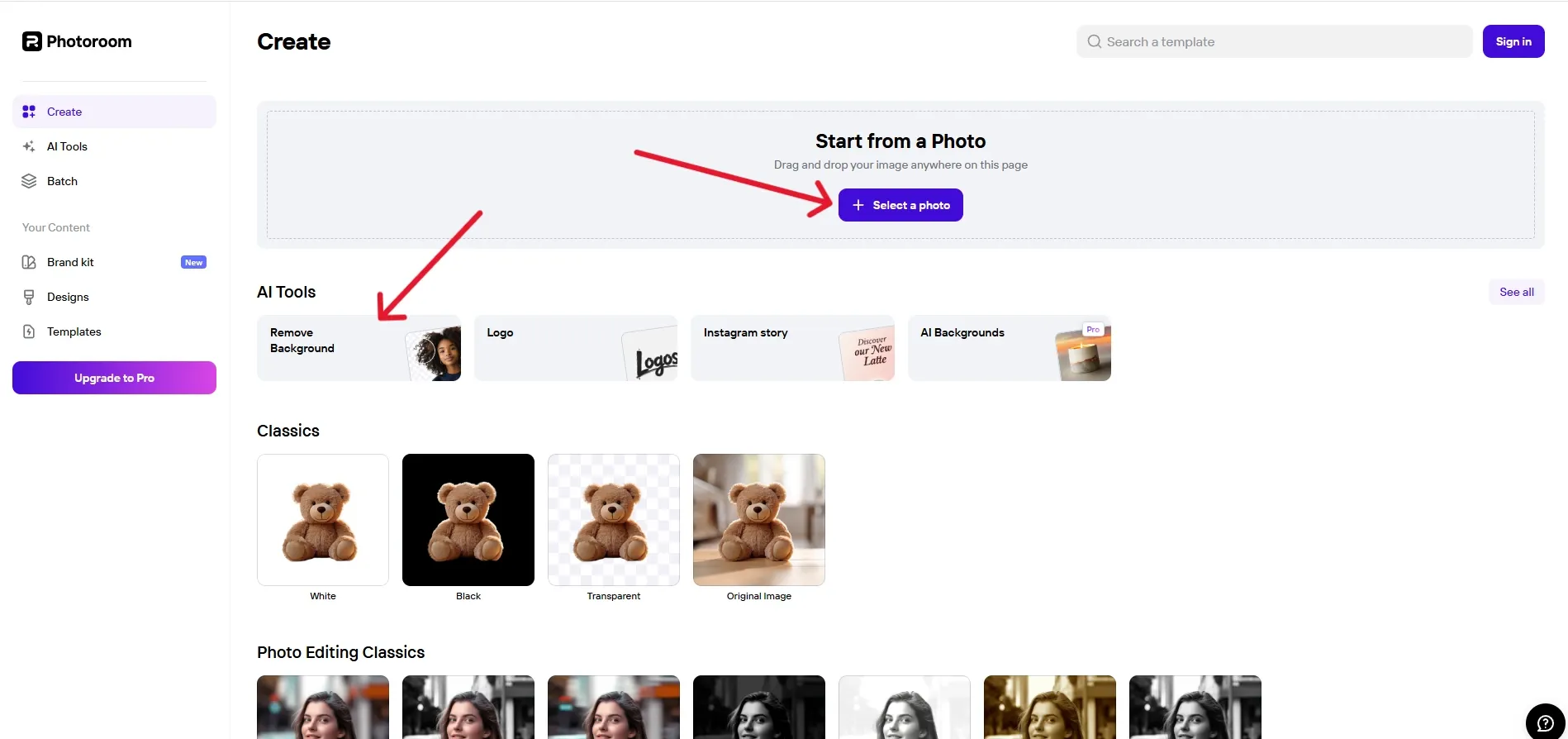This screenshot has width=1568, height=739.
Task: Click Upgrade to Pro button
Action: 114,378
